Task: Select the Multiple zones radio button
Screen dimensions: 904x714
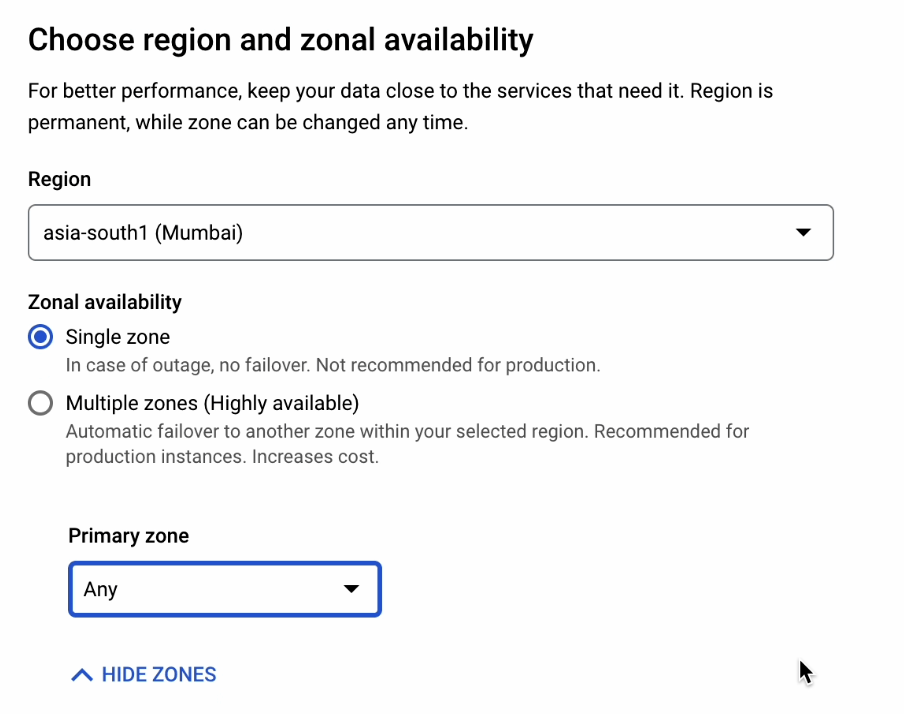Action: tap(40, 403)
